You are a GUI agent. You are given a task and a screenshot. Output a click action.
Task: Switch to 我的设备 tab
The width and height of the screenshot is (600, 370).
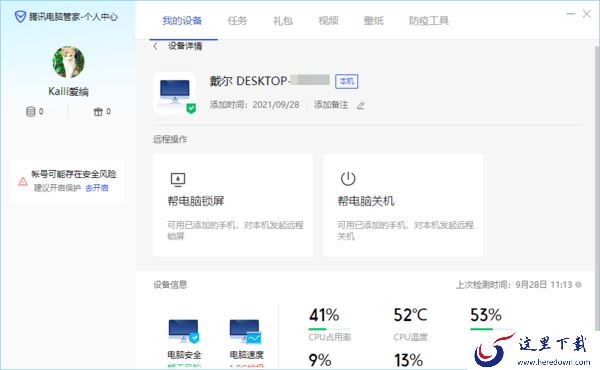tap(182, 20)
